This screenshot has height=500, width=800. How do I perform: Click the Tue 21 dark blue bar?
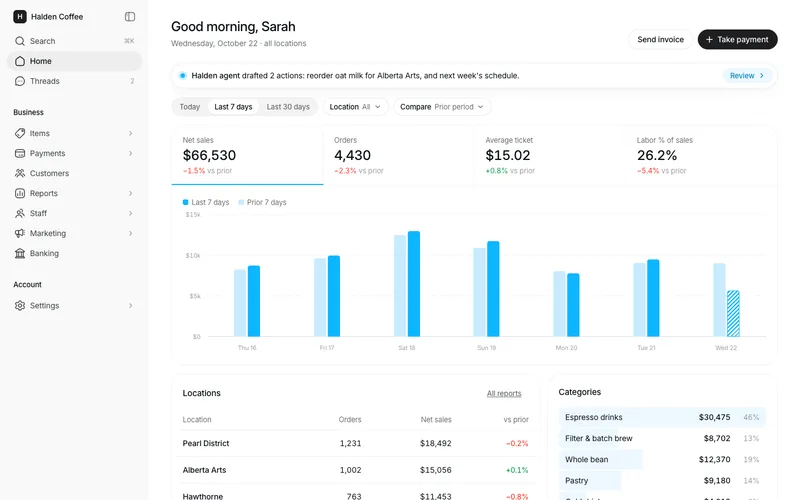(x=653, y=298)
